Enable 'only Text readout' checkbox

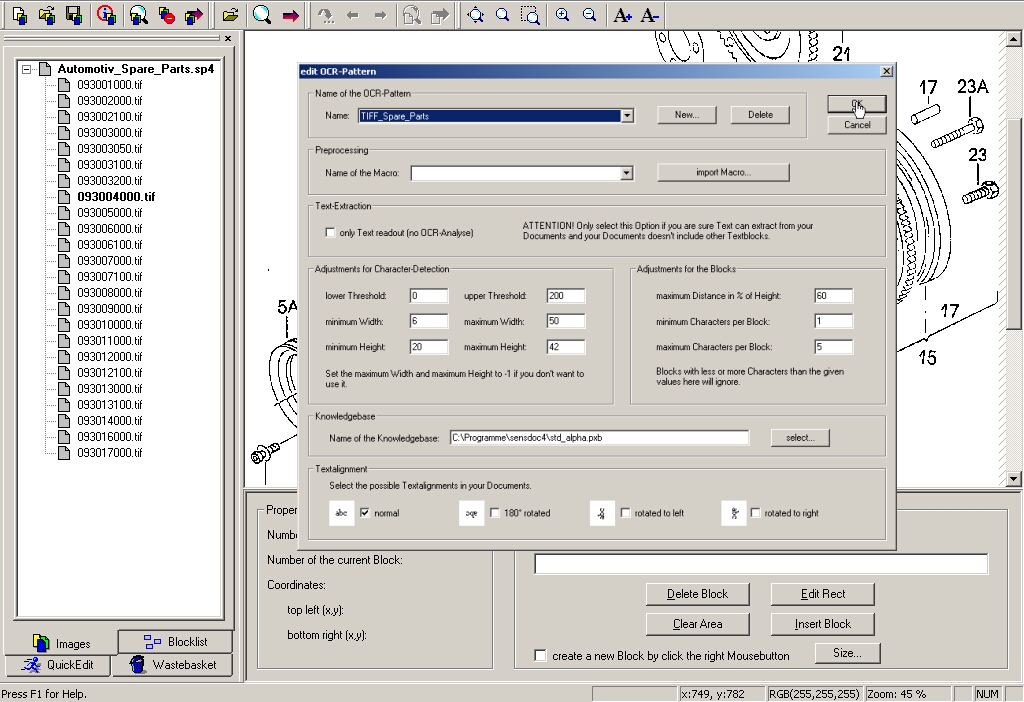pos(331,233)
